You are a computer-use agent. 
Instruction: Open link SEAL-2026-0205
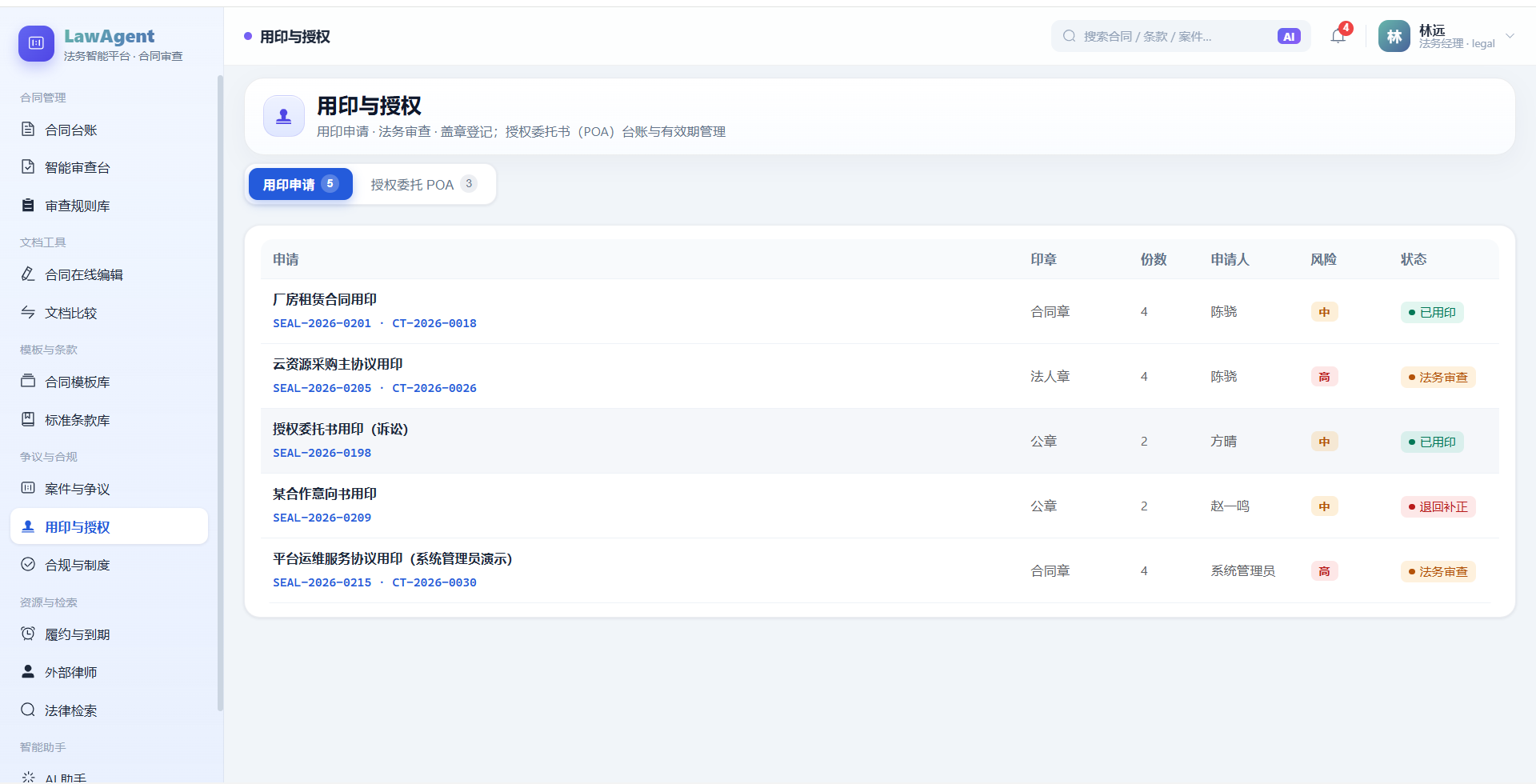point(322,388)
